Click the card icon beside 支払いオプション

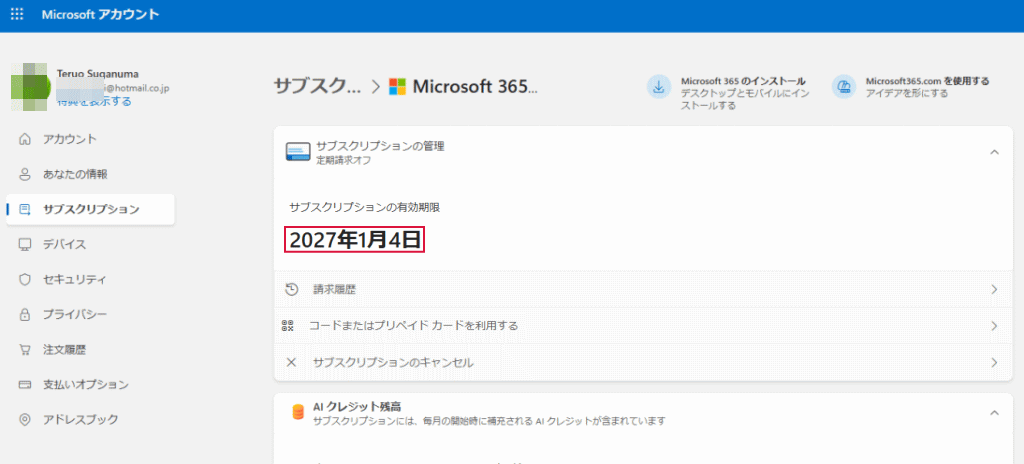point(25,385)
